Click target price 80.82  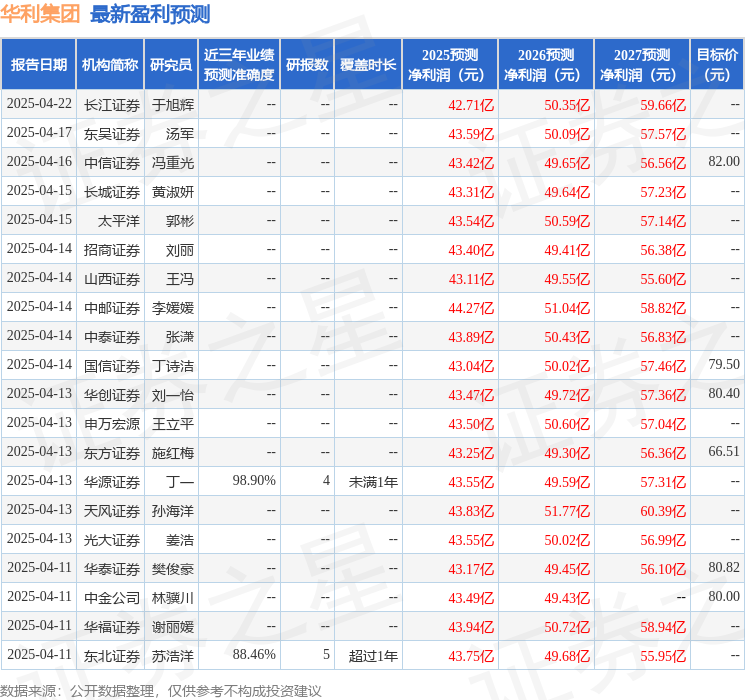tap(724, 567)
